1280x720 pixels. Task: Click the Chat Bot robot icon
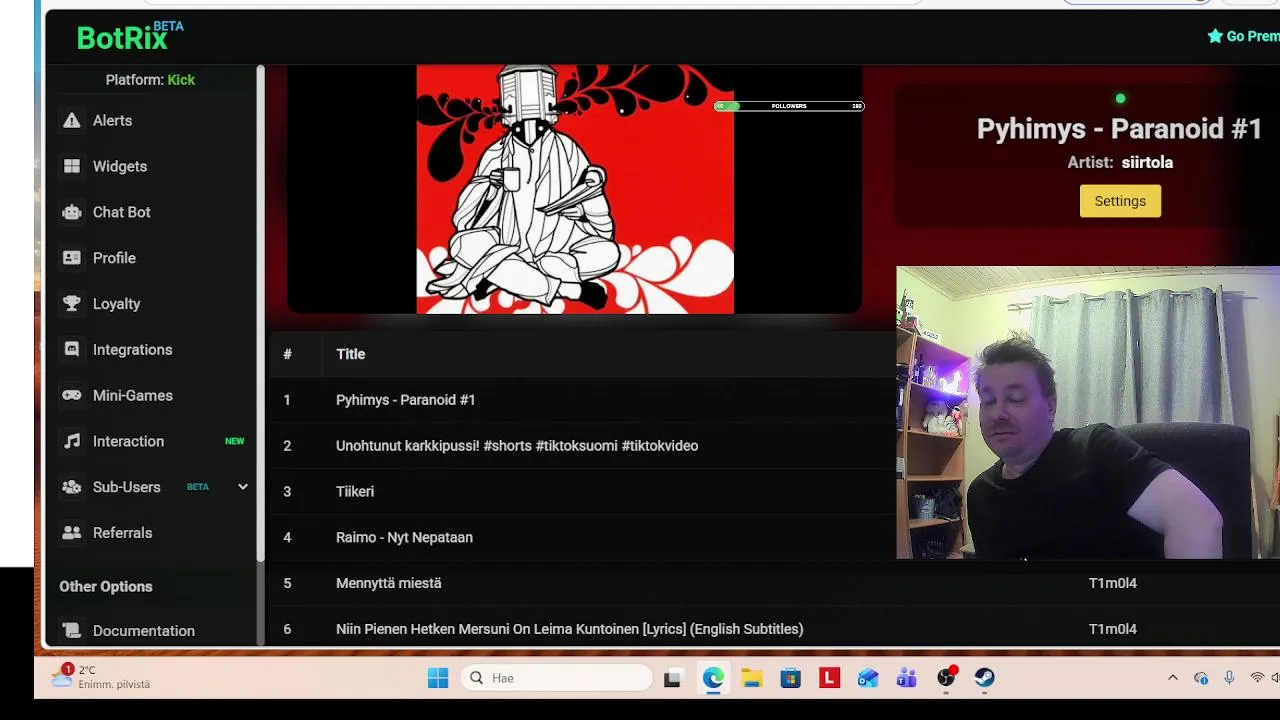click(72, 212)
